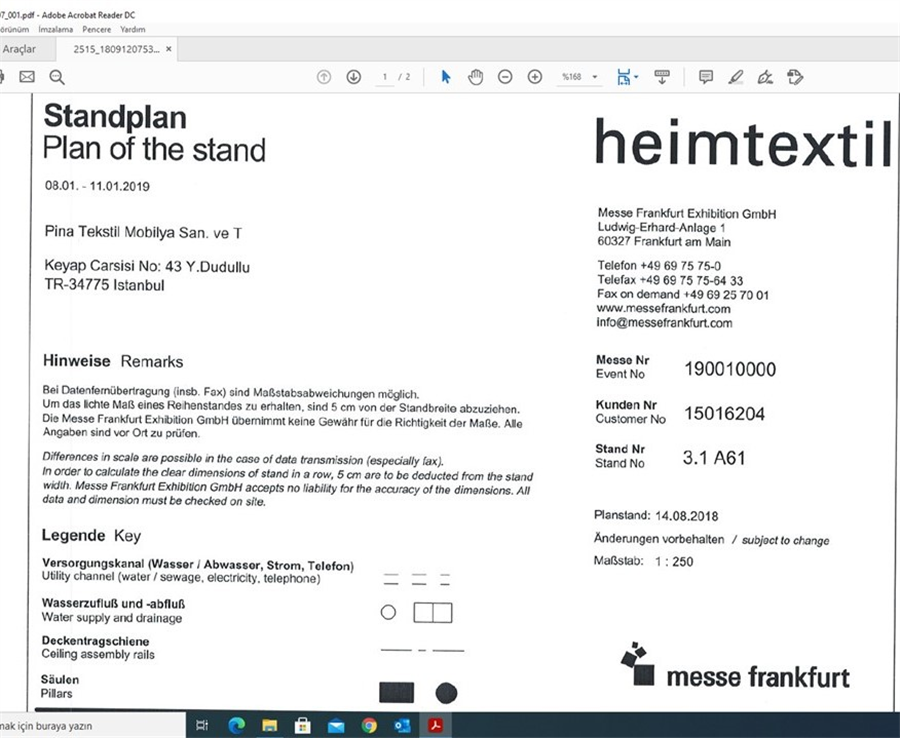Click the event number 190010000
Screen dimensions: 900x738
click(x=730, y=369)
